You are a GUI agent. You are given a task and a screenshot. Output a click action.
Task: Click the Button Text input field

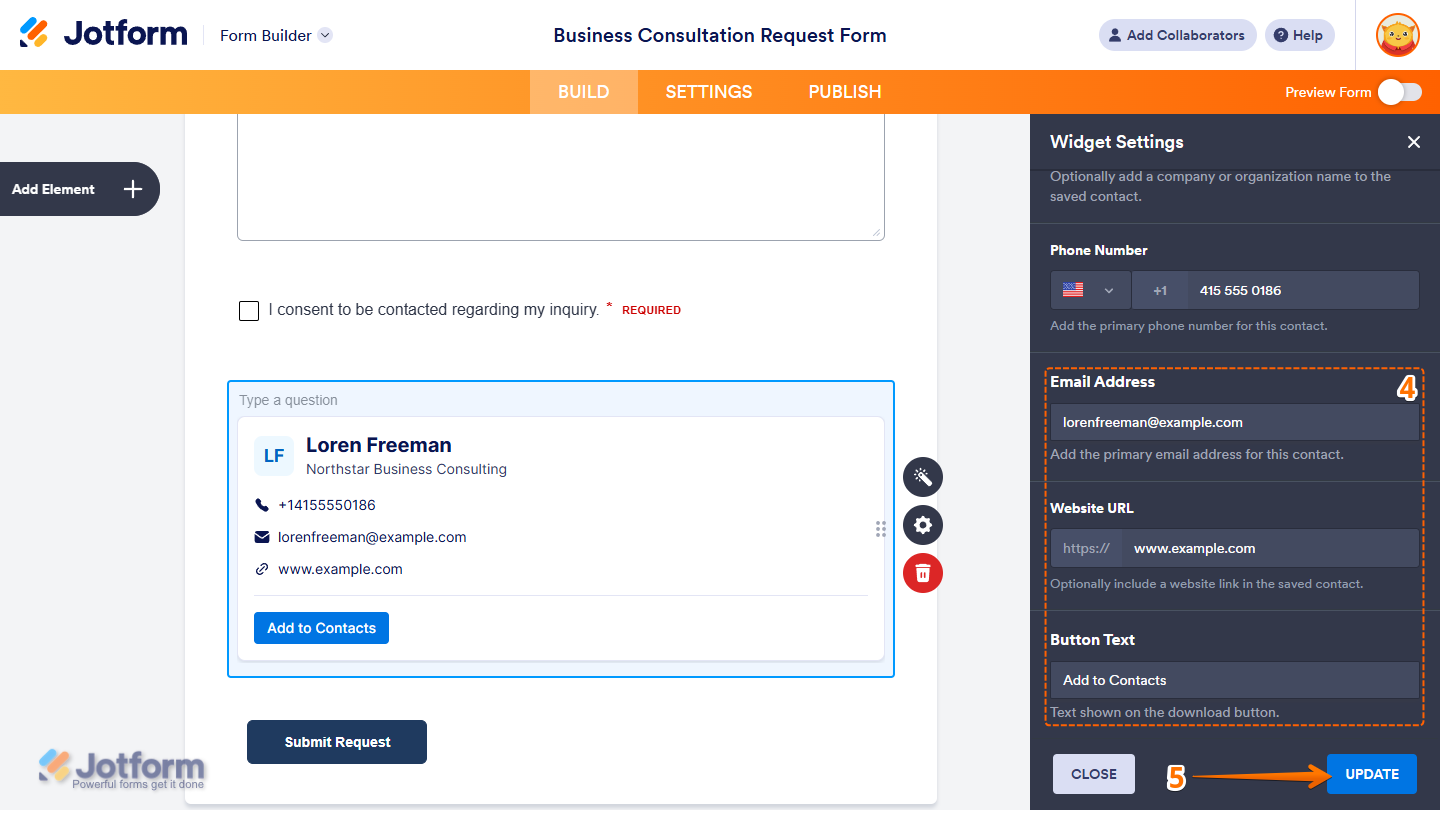pos(1234,680)
